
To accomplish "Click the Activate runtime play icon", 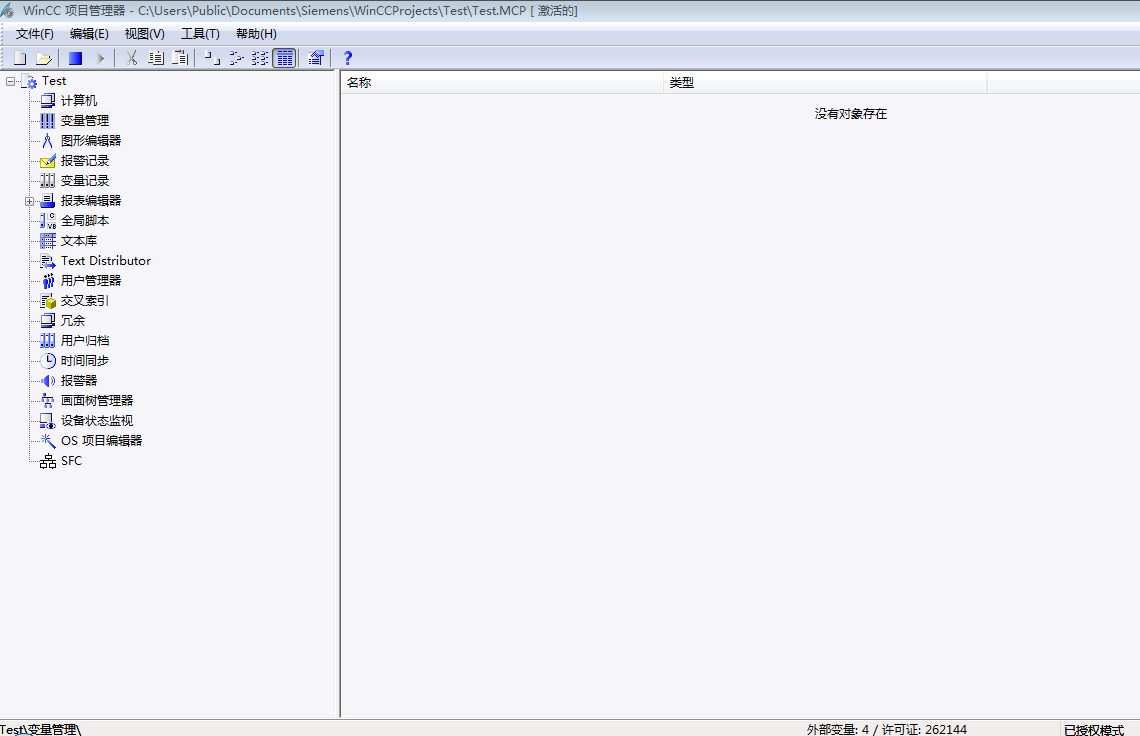I will [x=100, y=58].
